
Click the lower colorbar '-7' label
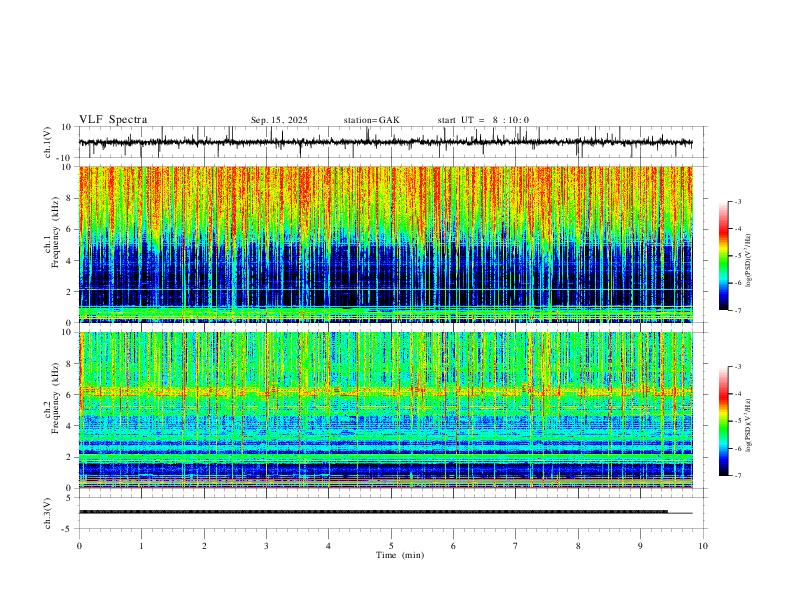coord(737,476)
